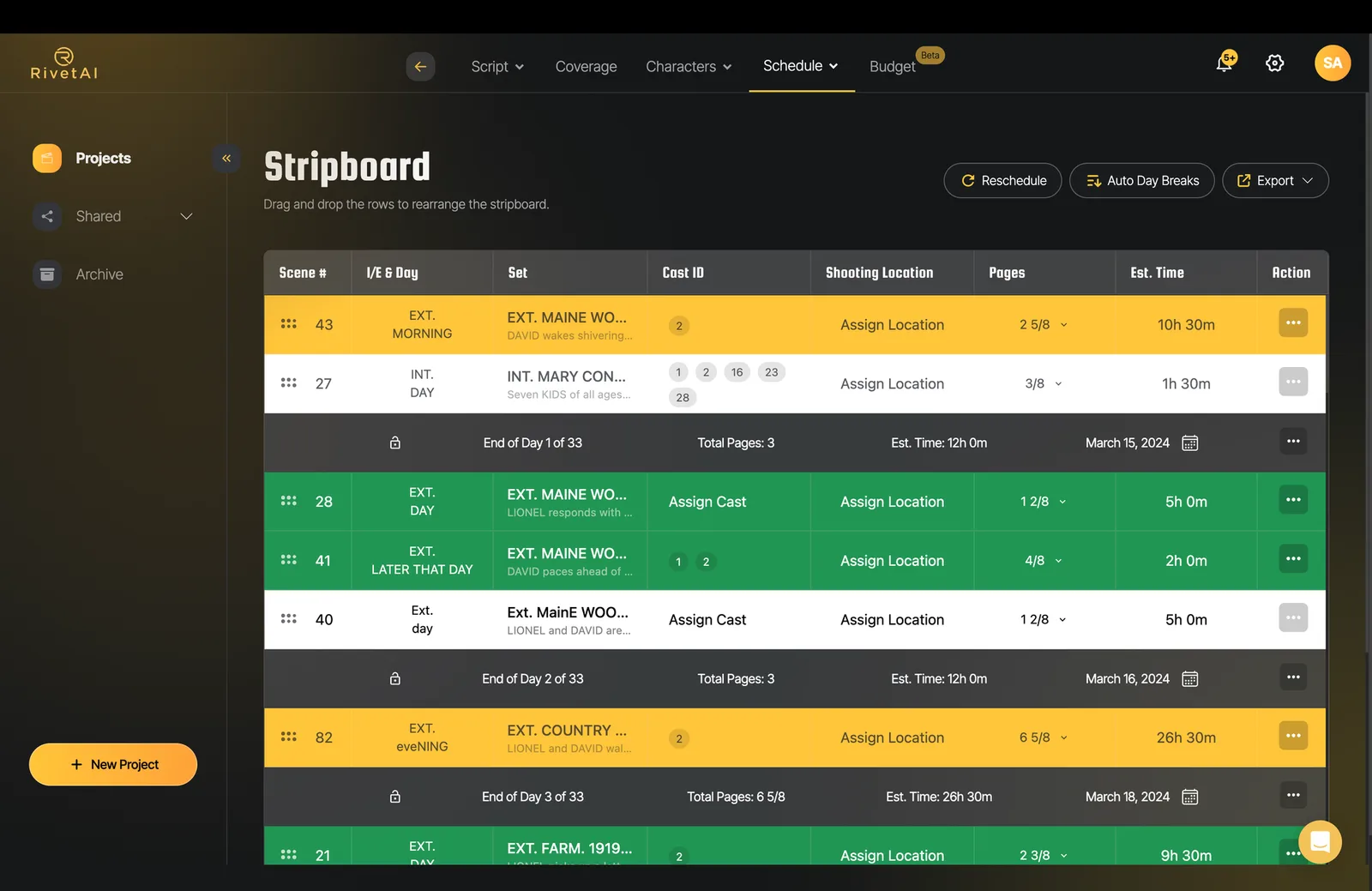1372x891 pixels.
Task: Open calendar icon next to March 15, 2024
Action: click(x=1190, y=443)
